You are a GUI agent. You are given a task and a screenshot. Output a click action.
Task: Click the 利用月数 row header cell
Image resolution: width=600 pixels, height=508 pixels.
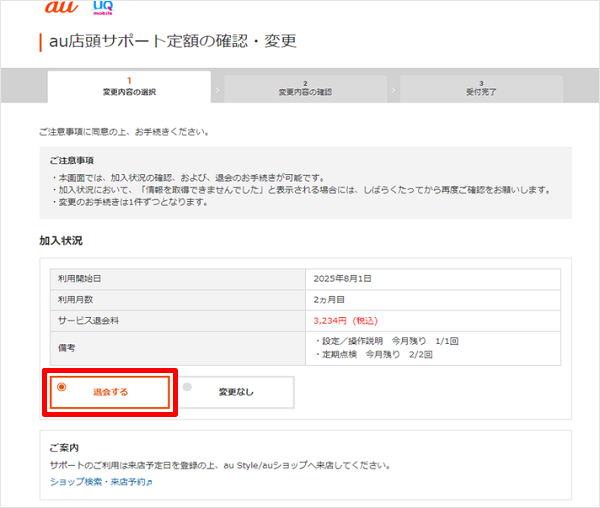(177, 298)
